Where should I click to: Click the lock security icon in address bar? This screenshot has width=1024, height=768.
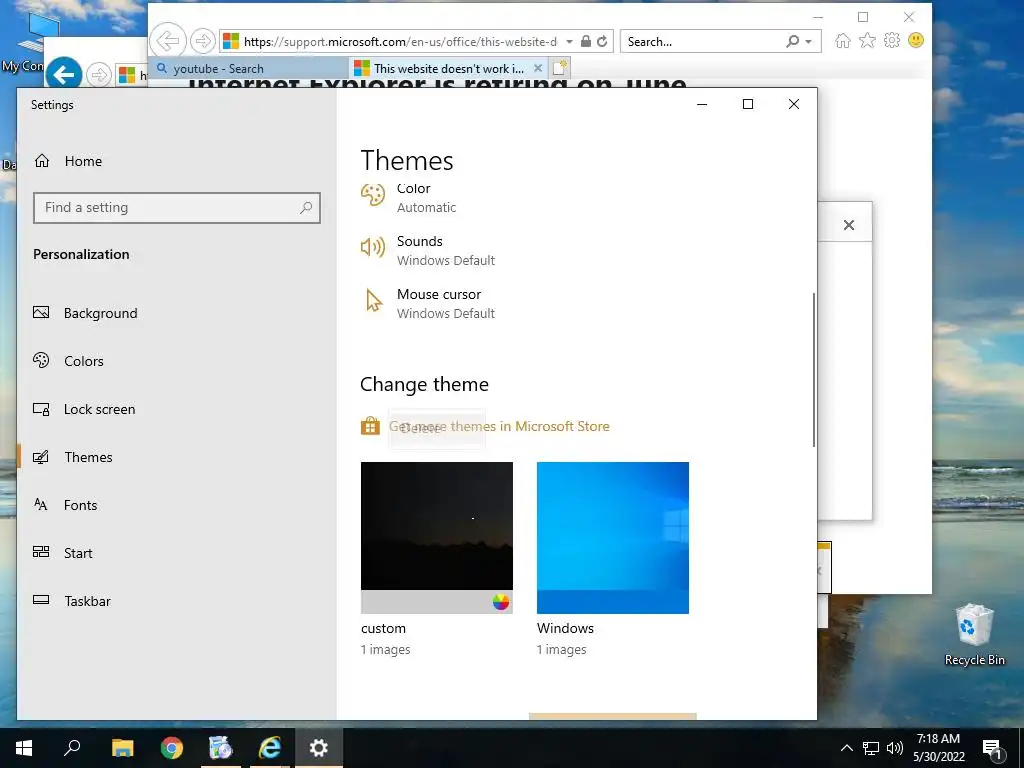[586, 42]
